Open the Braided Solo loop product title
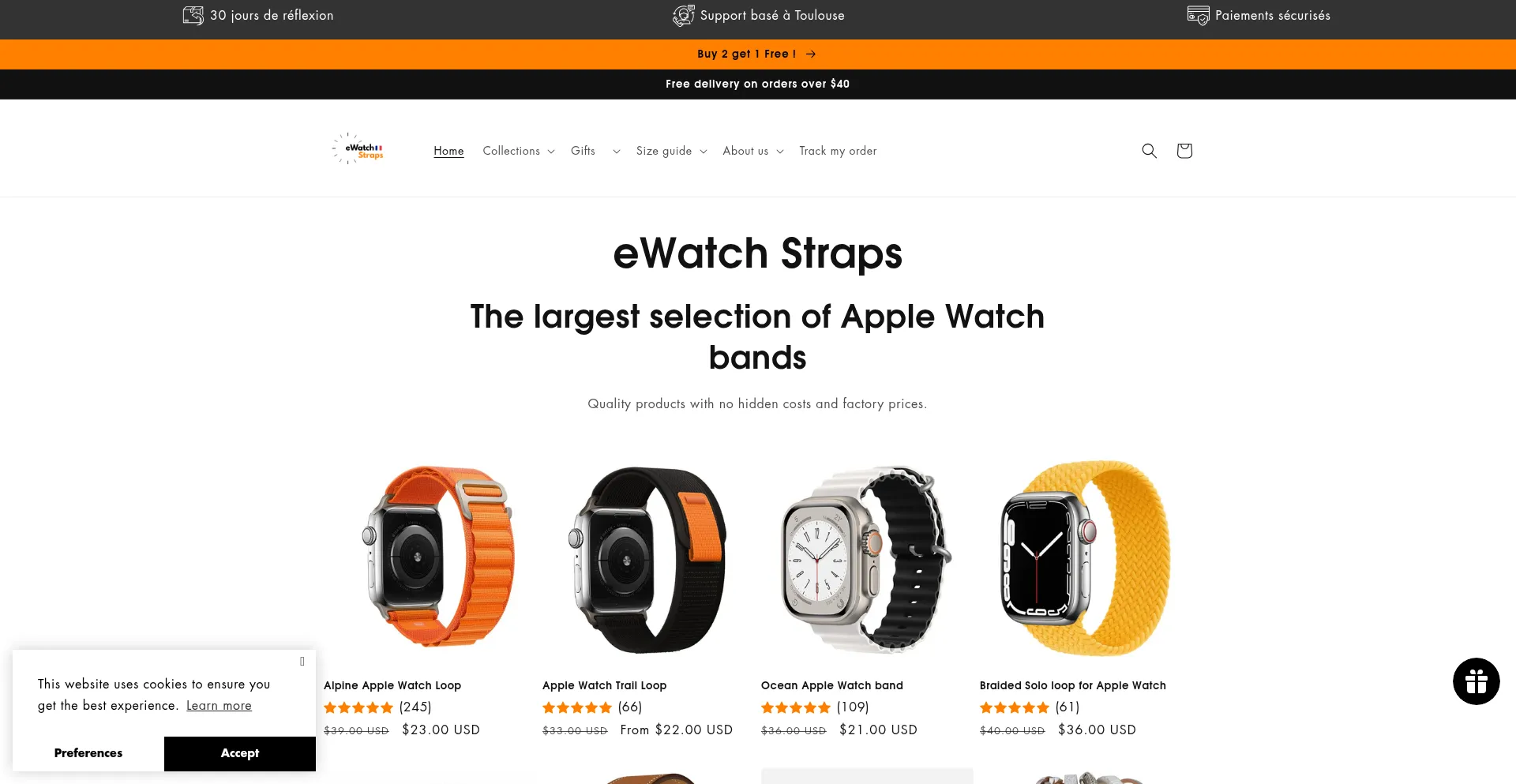Viewport: 1516px width, 784px height. pos(1072,685)
